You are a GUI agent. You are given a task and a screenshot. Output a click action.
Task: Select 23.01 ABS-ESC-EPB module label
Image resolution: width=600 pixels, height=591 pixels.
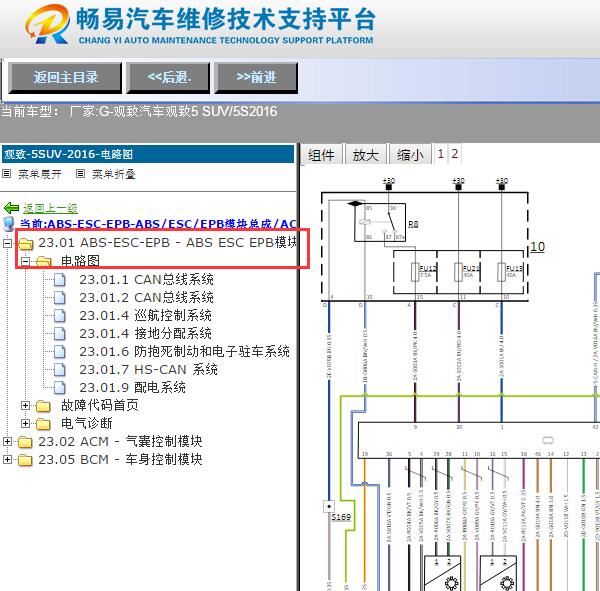click(x=167, y=243)
